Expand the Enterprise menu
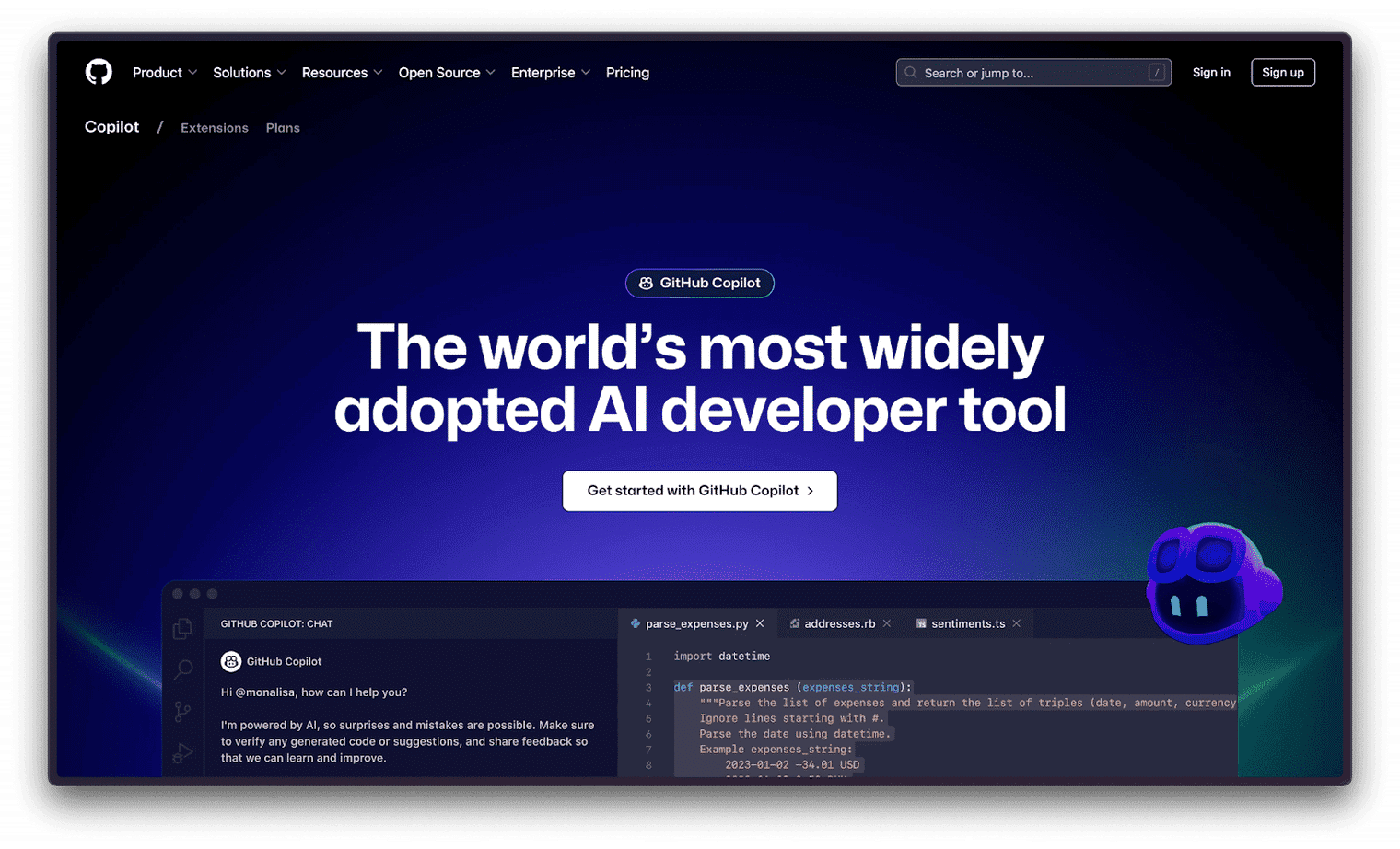 (551, 73)
